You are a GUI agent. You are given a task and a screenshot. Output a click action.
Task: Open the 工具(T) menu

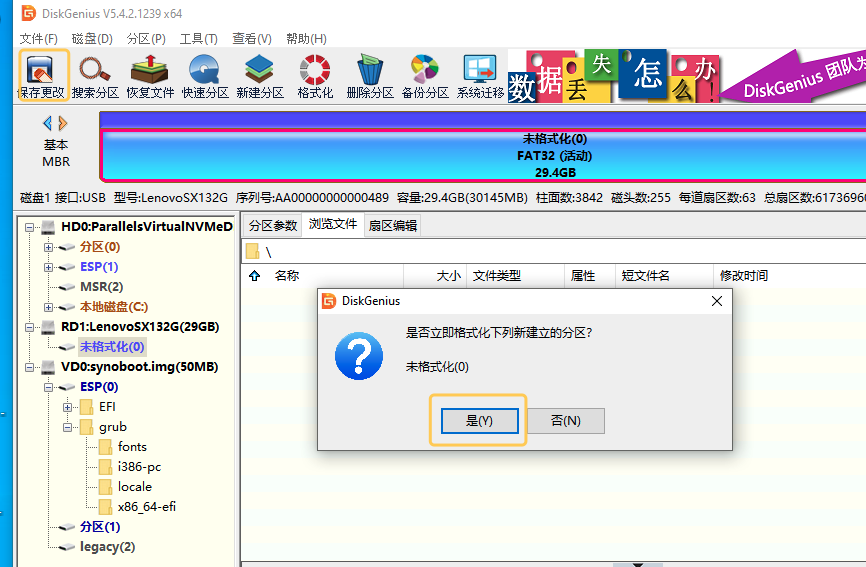click(198, 39)
